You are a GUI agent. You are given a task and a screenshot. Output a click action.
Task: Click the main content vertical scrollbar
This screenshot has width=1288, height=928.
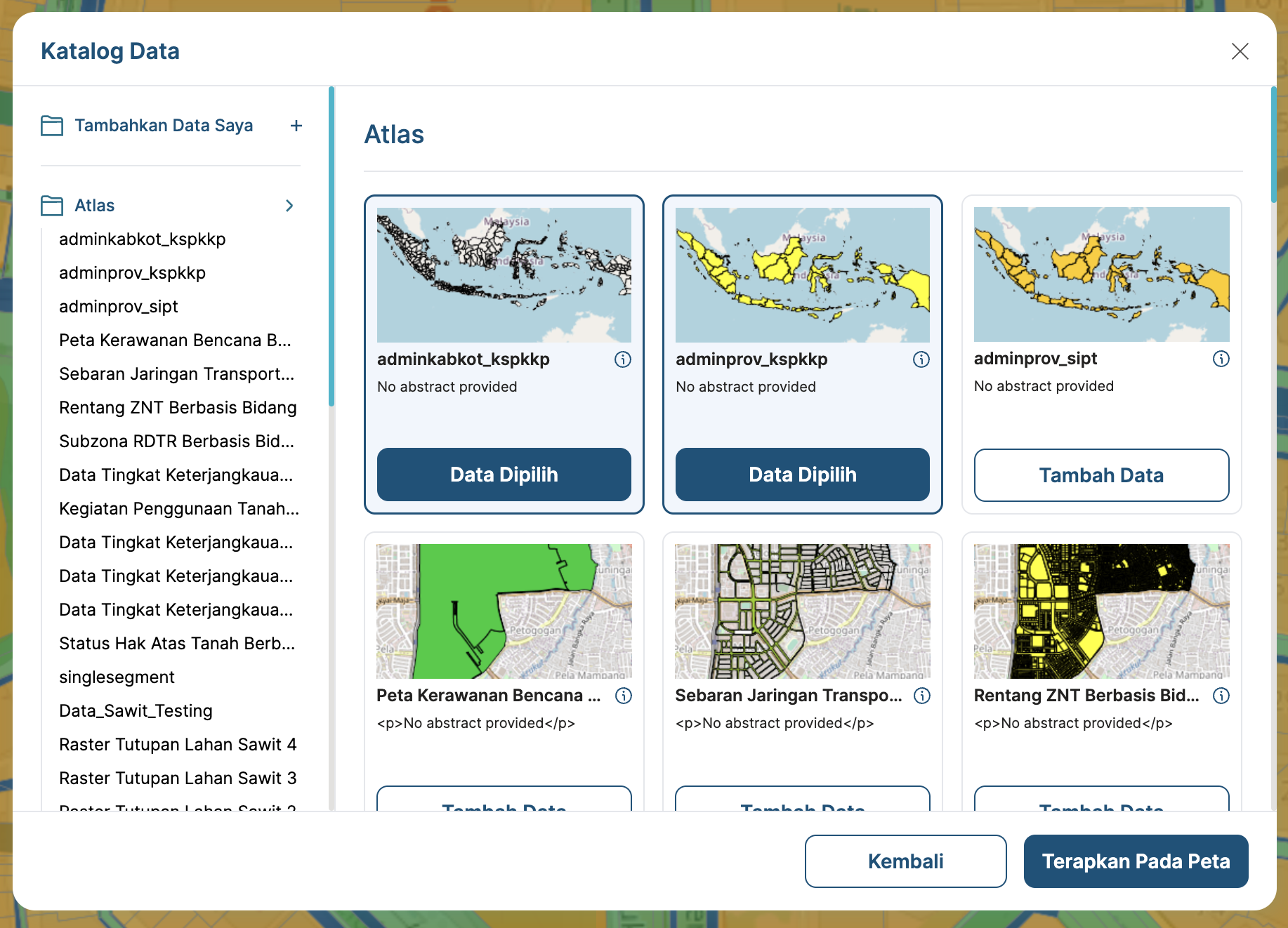pyautogui.click(x=1273, y=145)
